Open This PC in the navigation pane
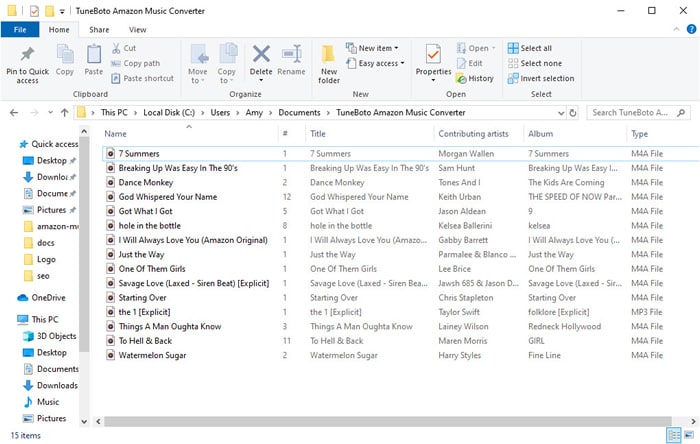 pos(38,320)
